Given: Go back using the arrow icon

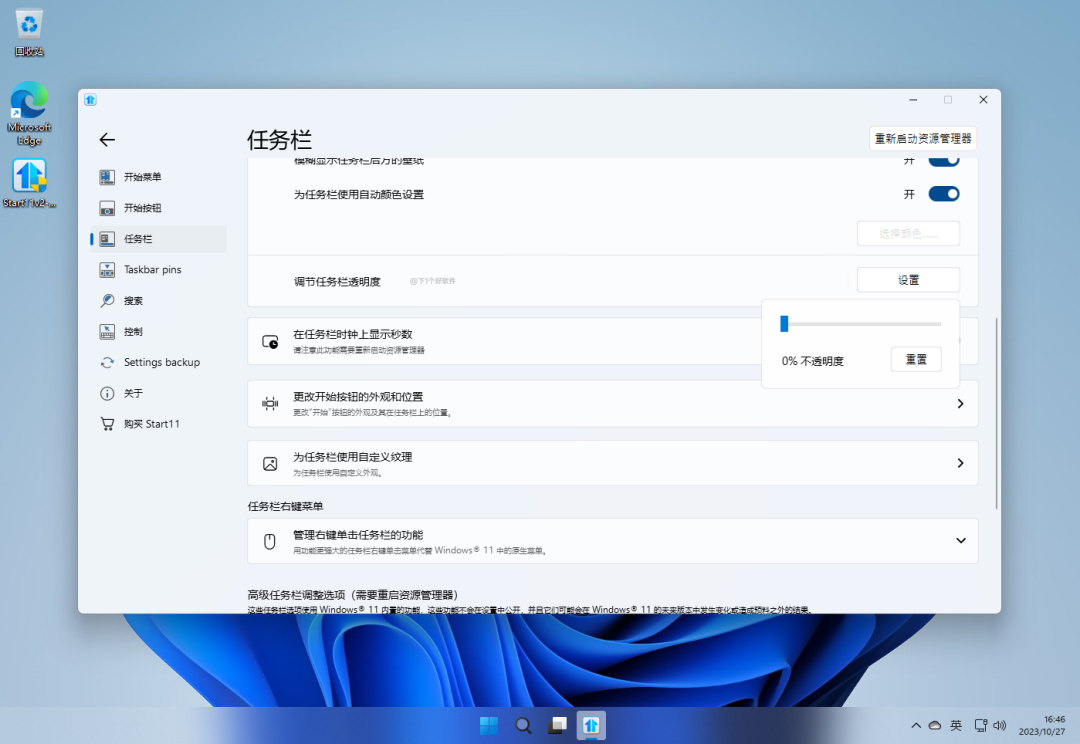Looking at the screenshot, I should tap(107, 140).
